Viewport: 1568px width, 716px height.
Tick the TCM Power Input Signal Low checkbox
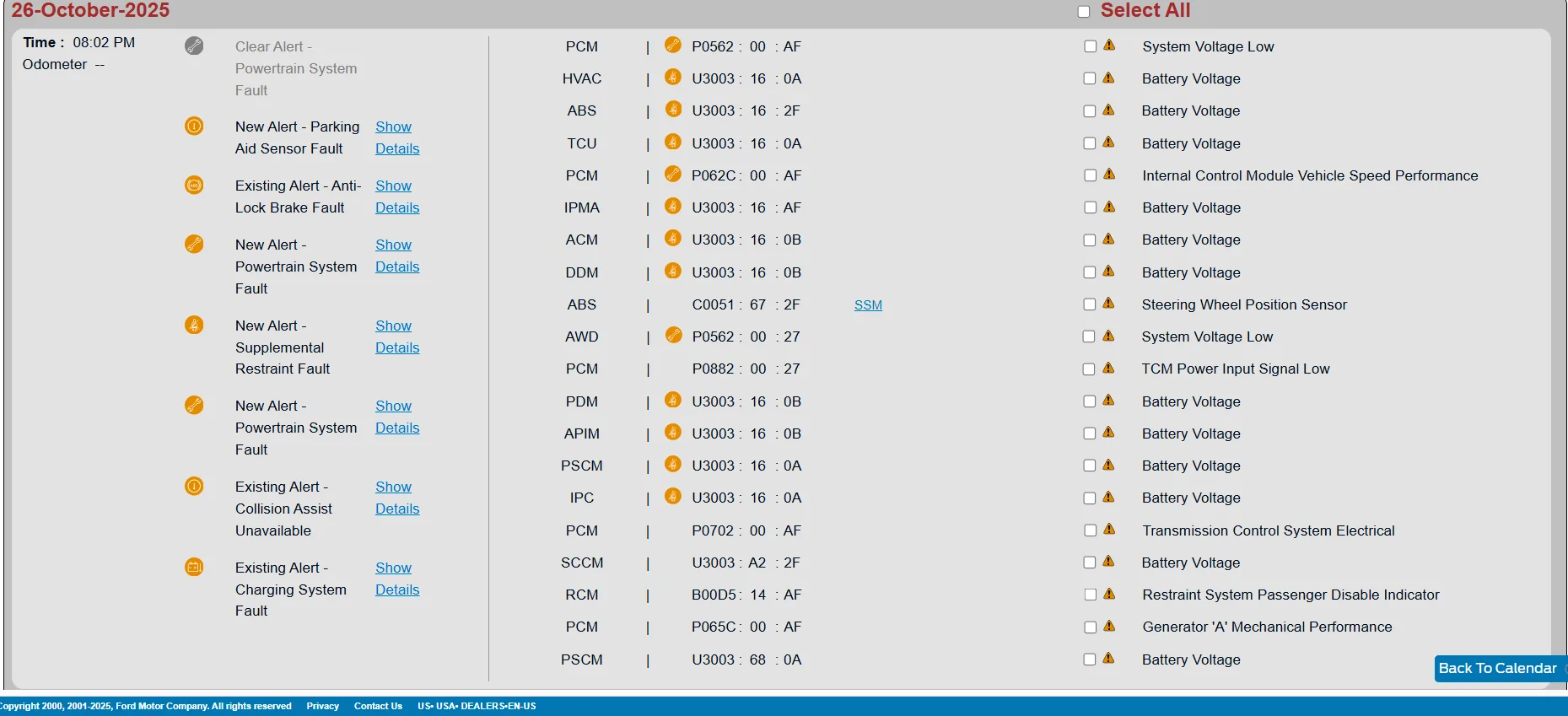(1089, 369)
